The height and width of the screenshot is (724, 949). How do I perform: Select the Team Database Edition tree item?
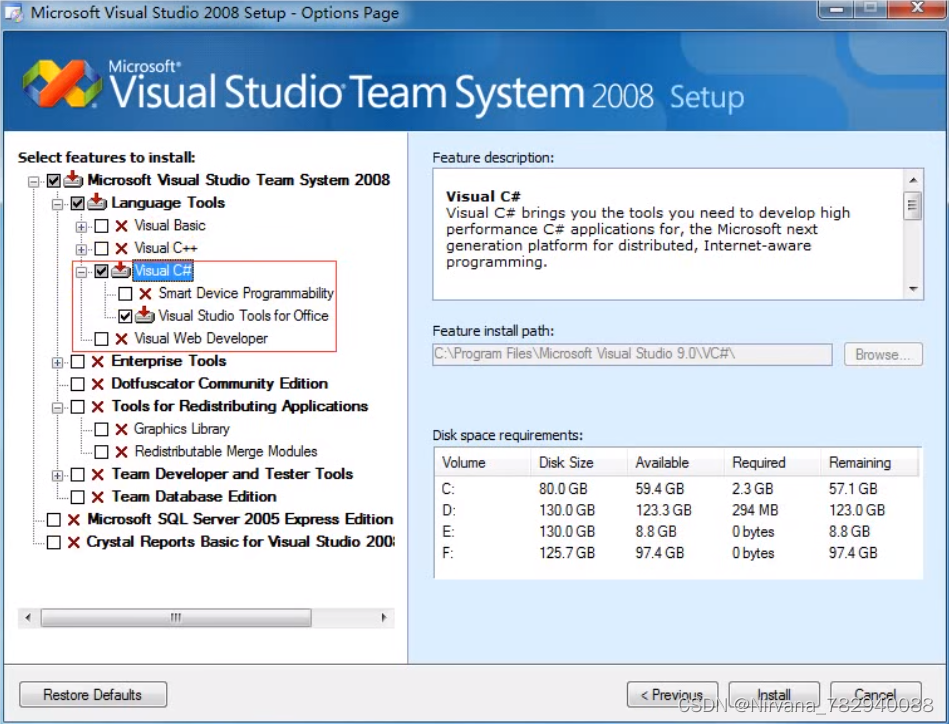[x=194, y=496]
